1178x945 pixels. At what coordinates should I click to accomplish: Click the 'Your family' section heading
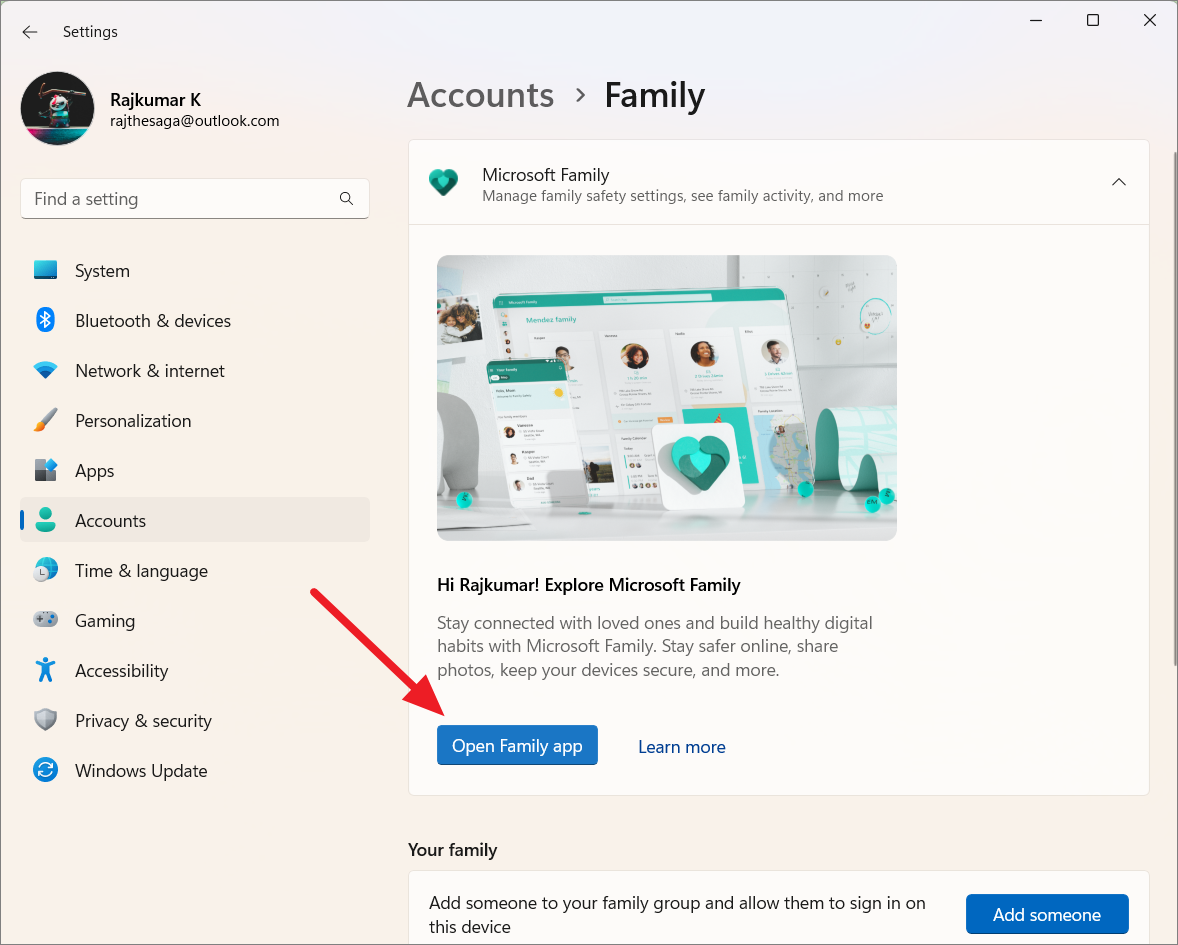click(x=452, y=850)
